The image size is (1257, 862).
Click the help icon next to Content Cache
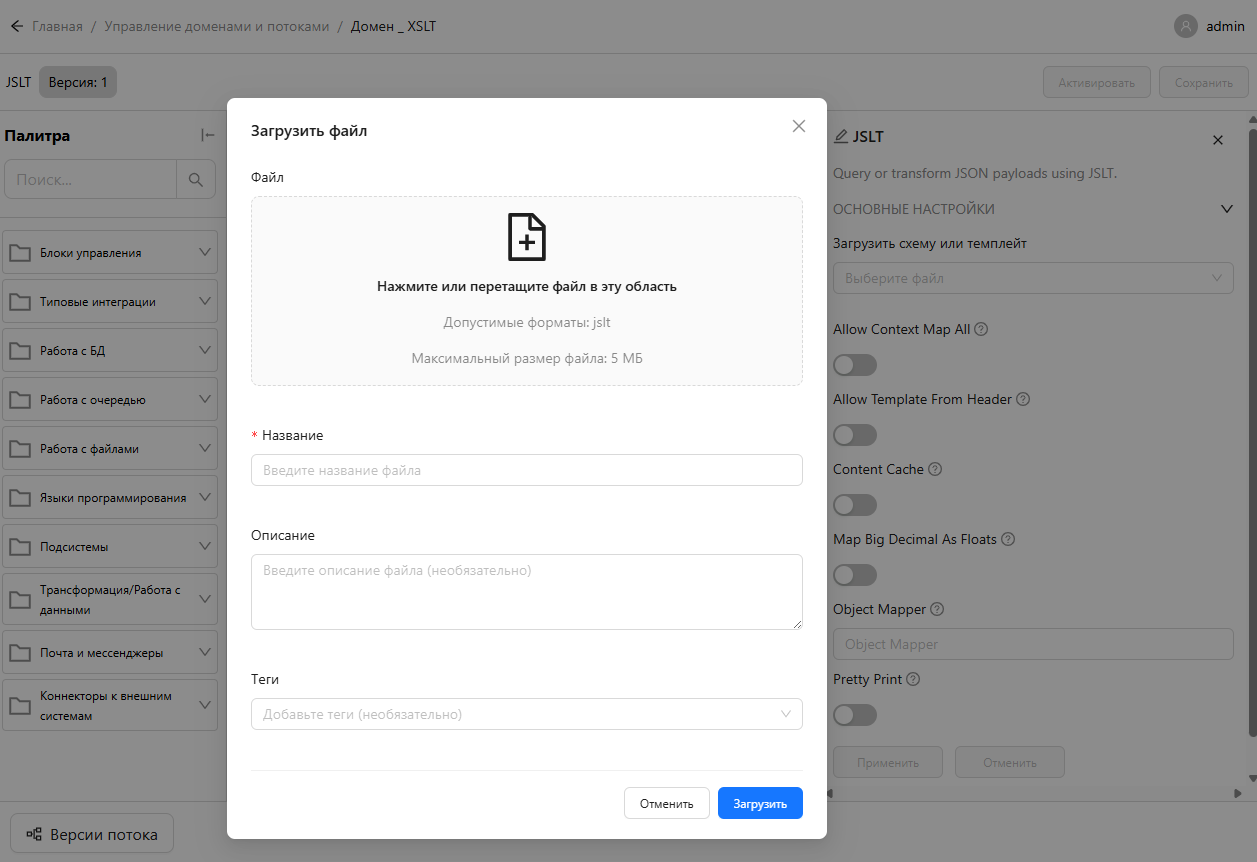[934, 469]
